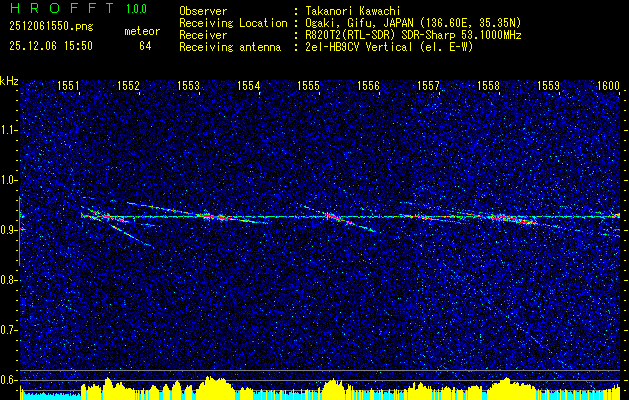Click the 1.1 kHz axis label
629x400 pixels.
click(x=9, y=131)
